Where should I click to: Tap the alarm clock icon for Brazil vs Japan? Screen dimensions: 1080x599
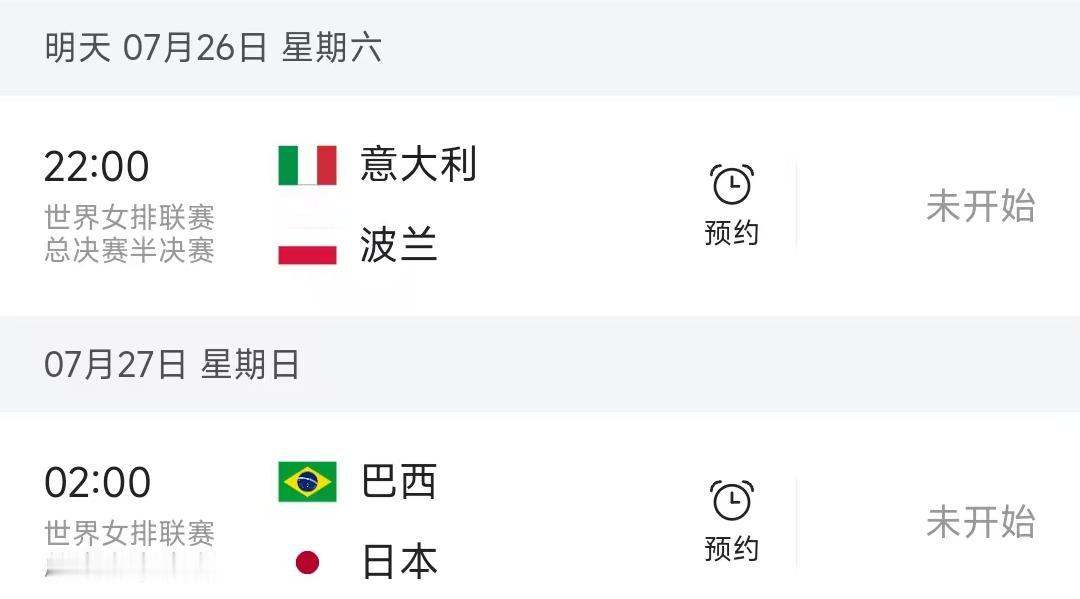click(x=731, y=501)
